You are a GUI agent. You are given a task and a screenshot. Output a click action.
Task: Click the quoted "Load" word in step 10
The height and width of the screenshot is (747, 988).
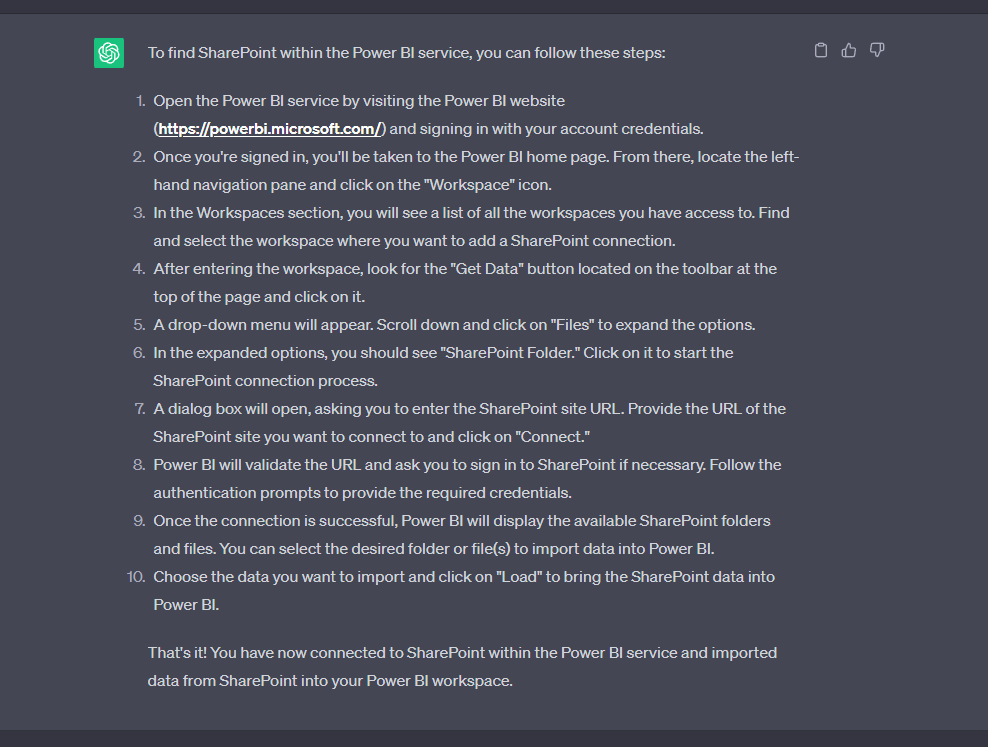[x=519, y=577]
